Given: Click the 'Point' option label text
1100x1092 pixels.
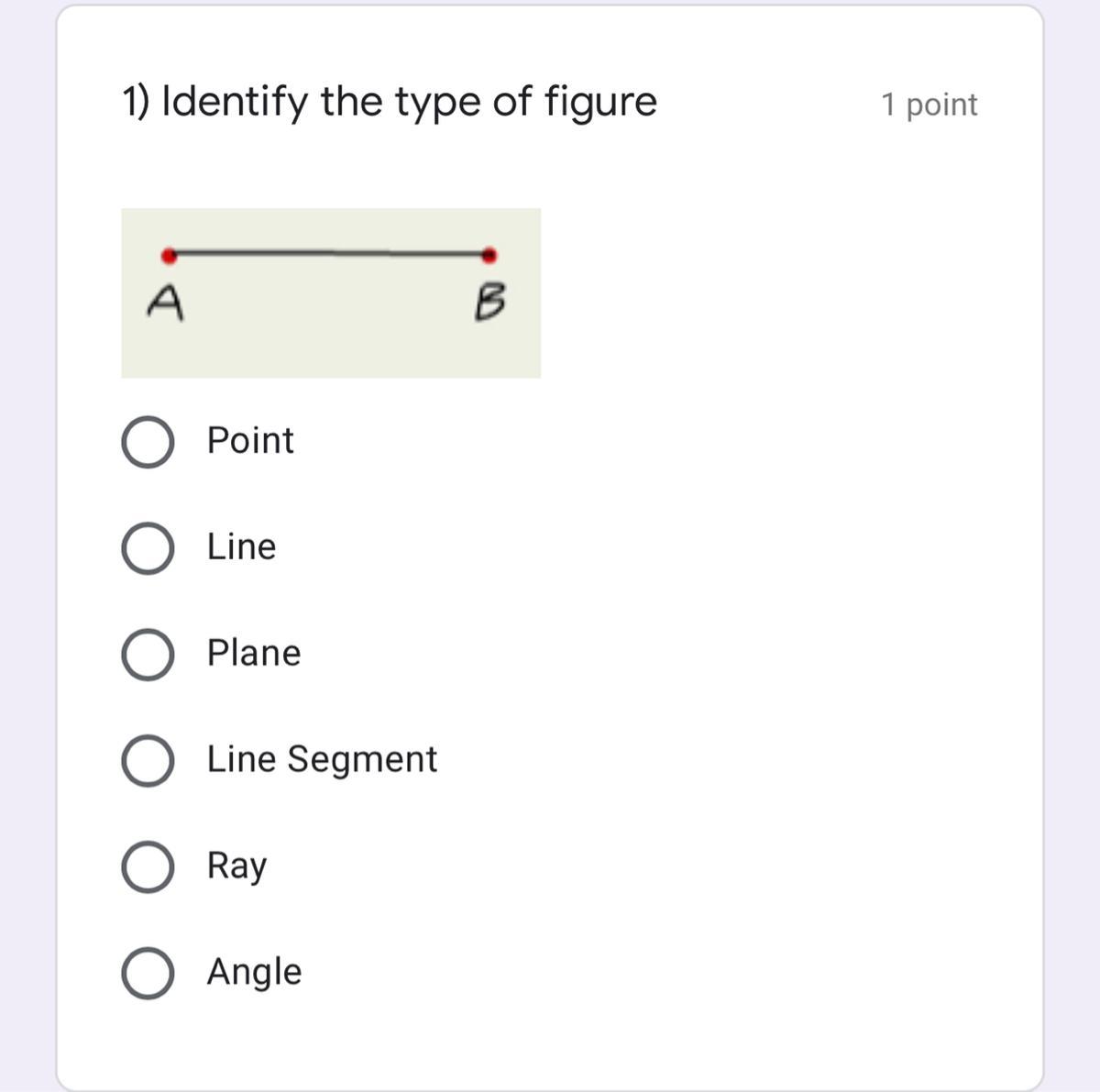Looking at the screenshot, I should (x=249, y=441).
